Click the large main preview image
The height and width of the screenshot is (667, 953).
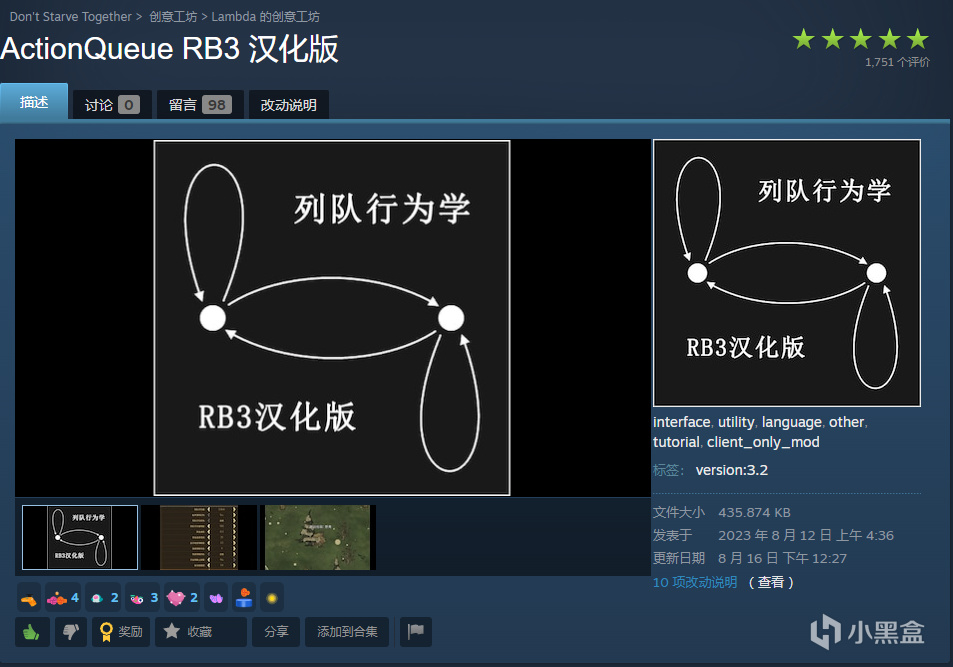click(x=332, y=318)
